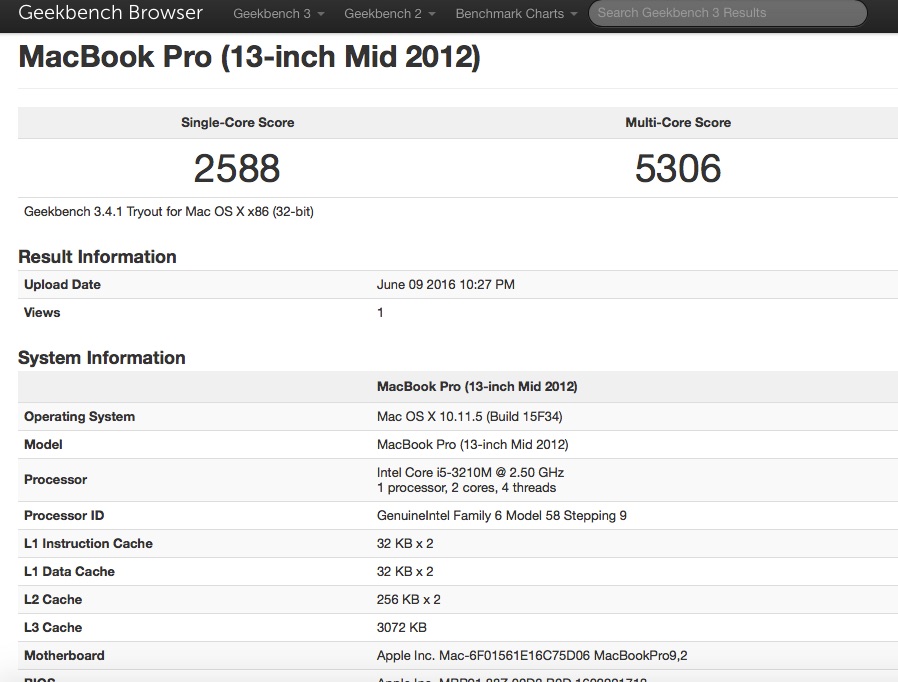Screen dimensions: 898x682
Task: Select the multi-core score value 5306
Action: (x=678, y=168)
